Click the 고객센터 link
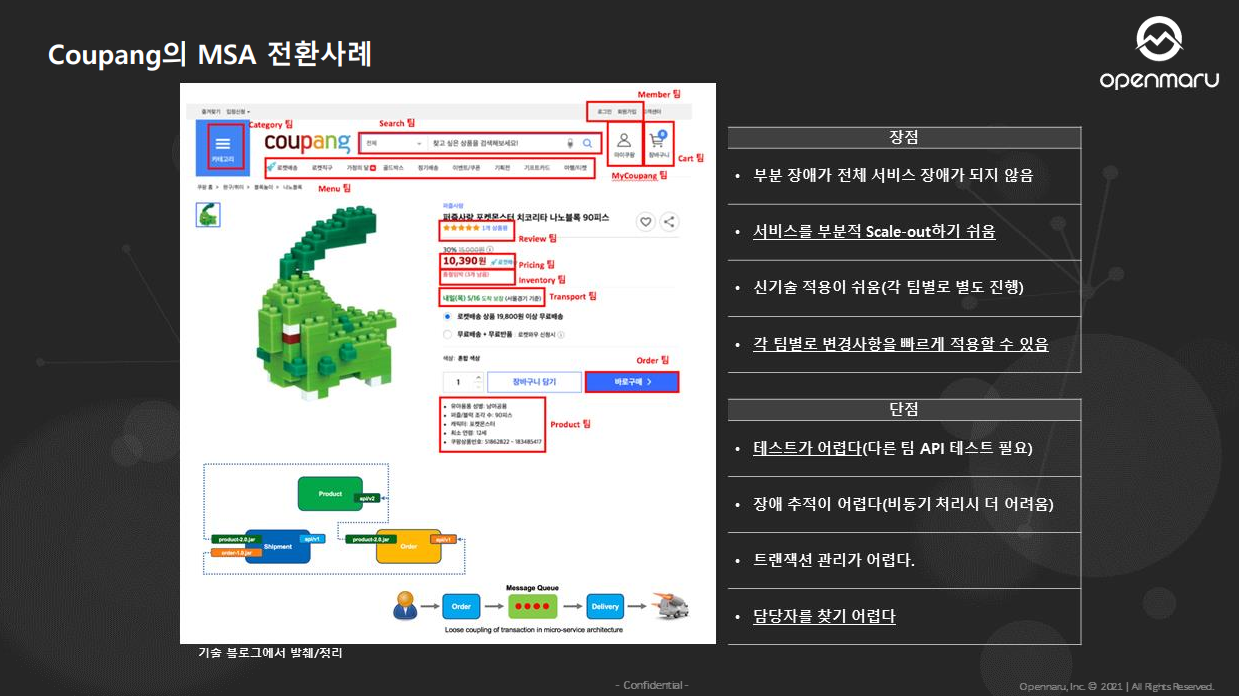Image resolution: width=1239 pixels, height=696 pixels. (652, 111)
